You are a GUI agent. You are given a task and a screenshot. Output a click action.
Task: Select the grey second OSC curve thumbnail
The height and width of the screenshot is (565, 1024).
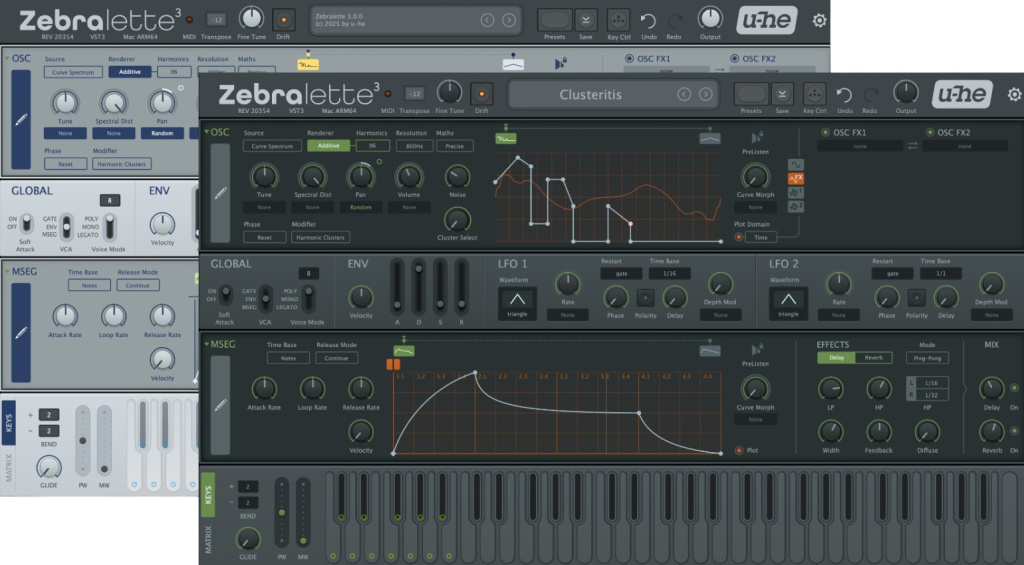click(x=710, y=138)
